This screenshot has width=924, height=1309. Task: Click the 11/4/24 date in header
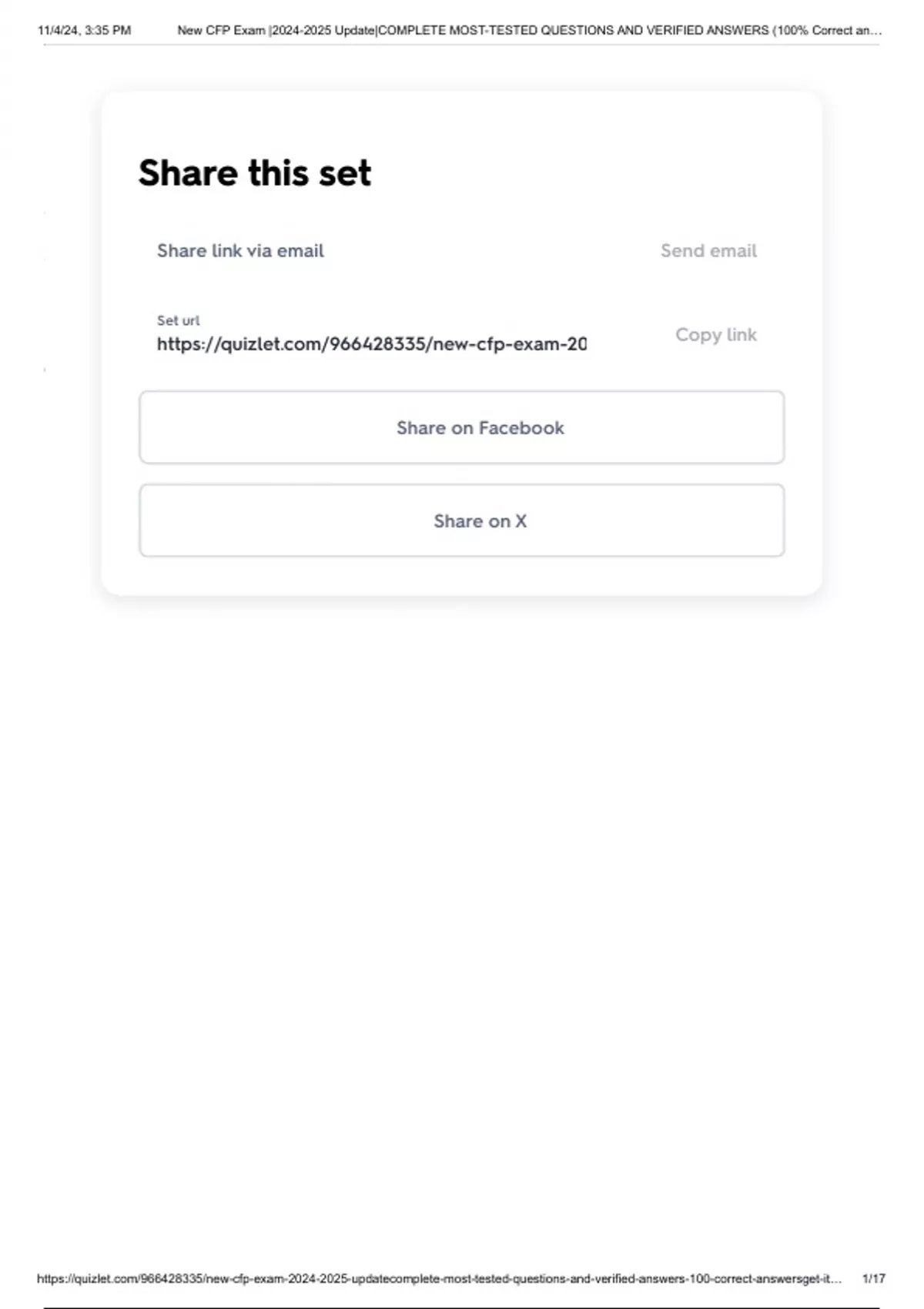59,31
